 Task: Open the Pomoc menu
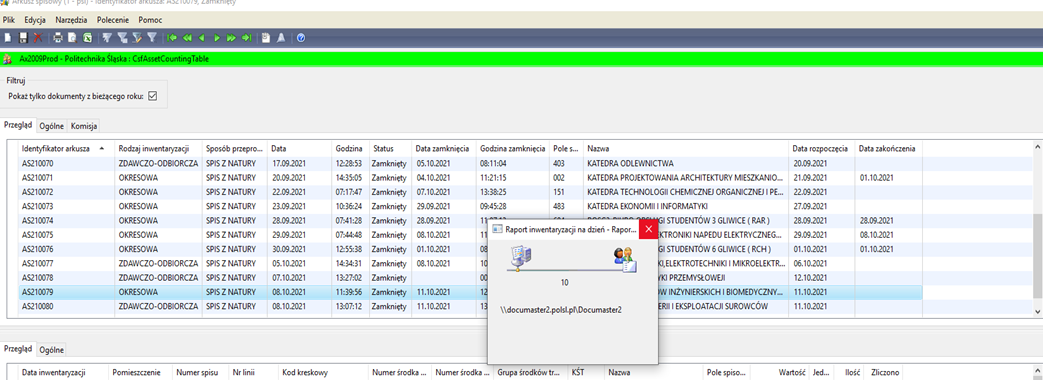[150, 20]
